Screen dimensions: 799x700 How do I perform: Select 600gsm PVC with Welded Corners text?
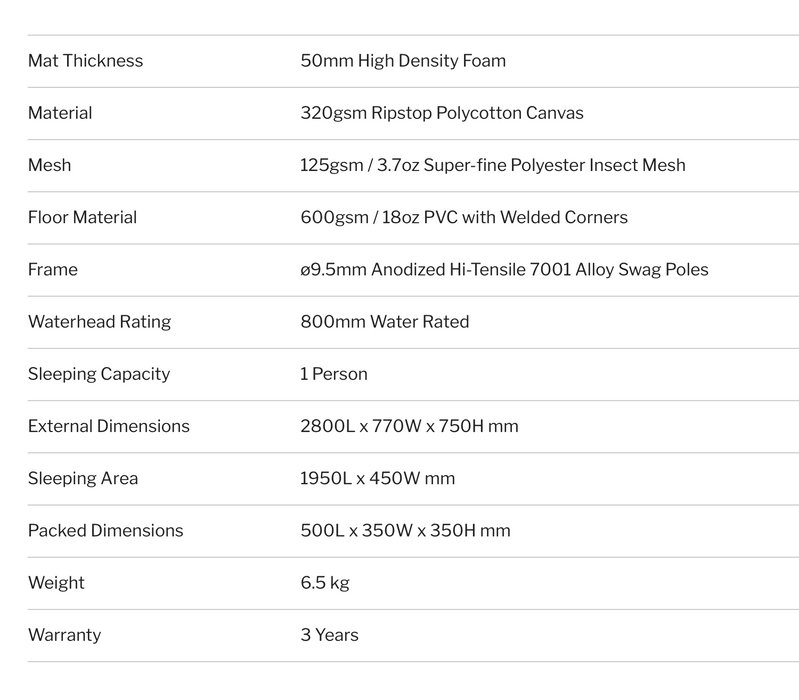coord(464,218)
